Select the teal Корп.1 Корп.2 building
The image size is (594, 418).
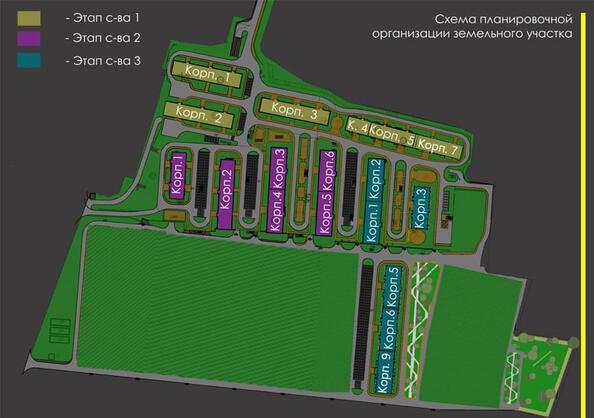pos(375,200)
